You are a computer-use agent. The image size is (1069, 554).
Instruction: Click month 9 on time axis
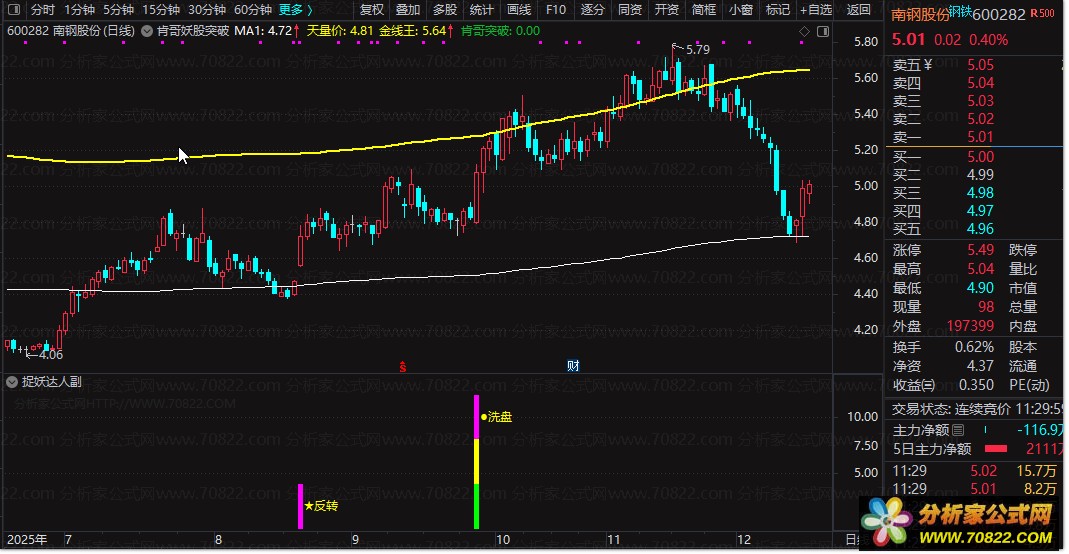[x=355, y=540]
